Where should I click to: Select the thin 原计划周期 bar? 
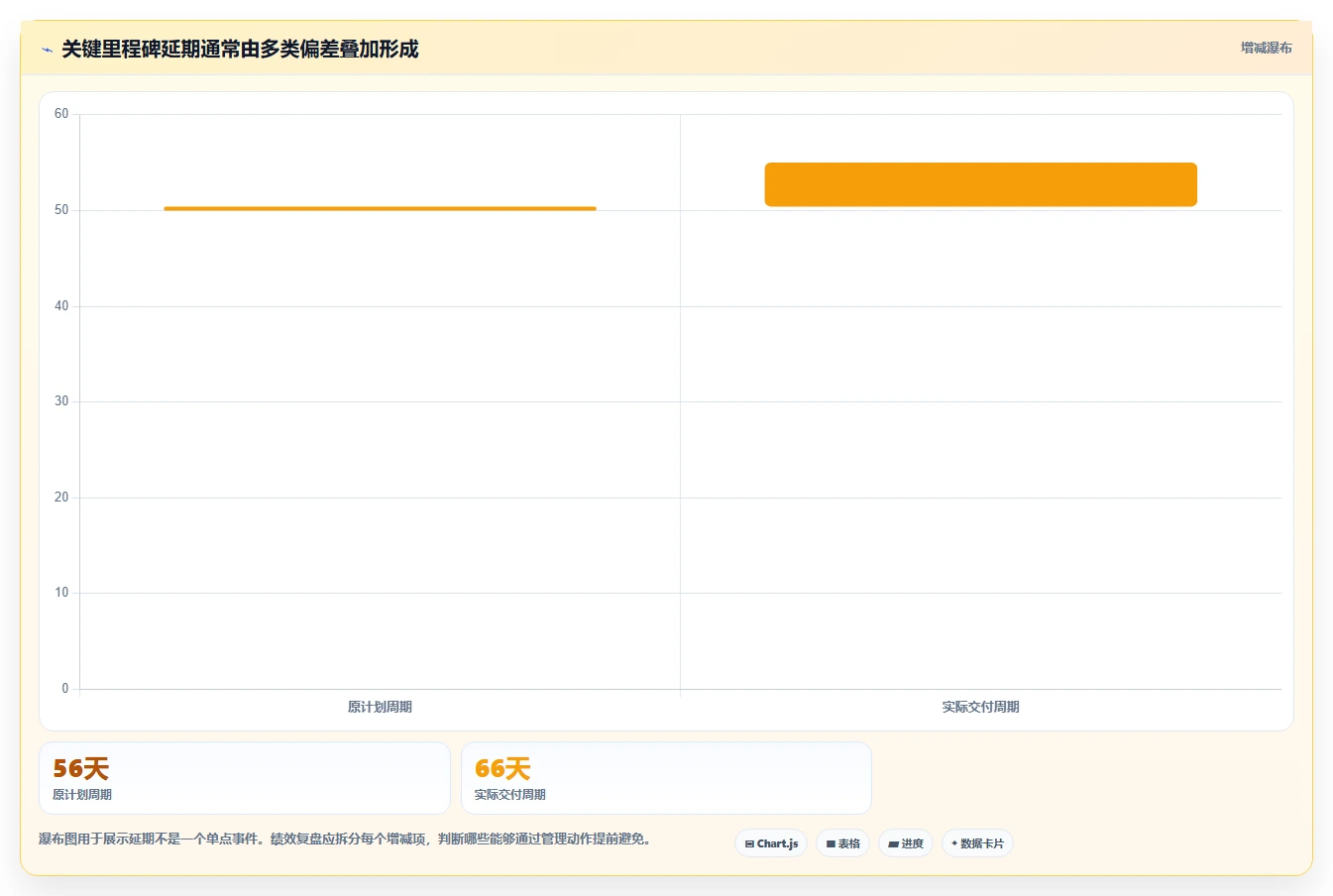click(380, 208)
